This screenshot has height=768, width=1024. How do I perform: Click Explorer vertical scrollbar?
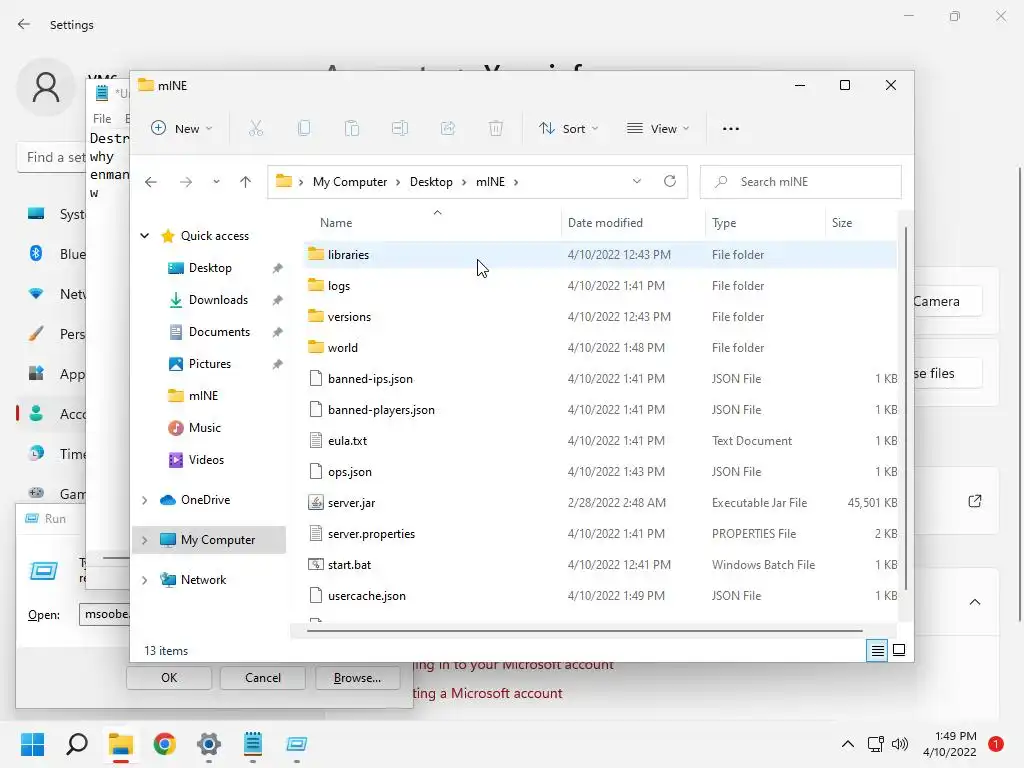click(x=905, y=408)
